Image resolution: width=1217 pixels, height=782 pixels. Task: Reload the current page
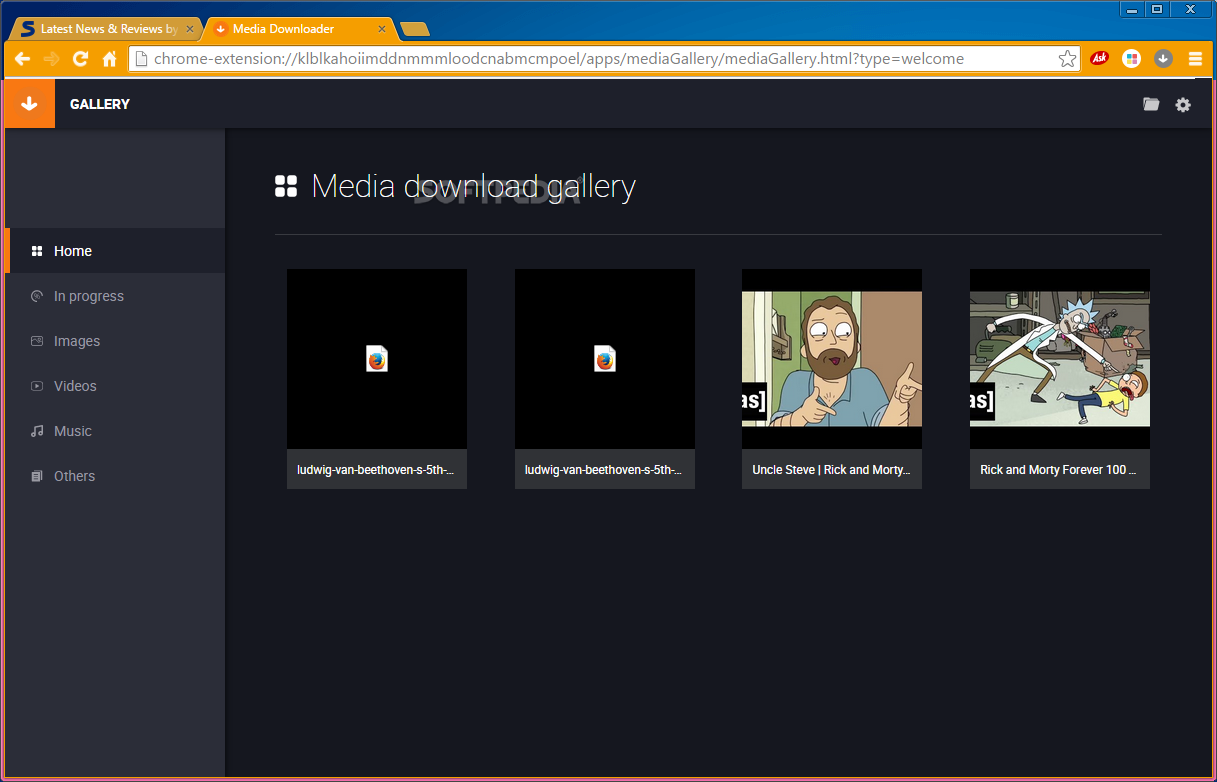pos(80,59)
